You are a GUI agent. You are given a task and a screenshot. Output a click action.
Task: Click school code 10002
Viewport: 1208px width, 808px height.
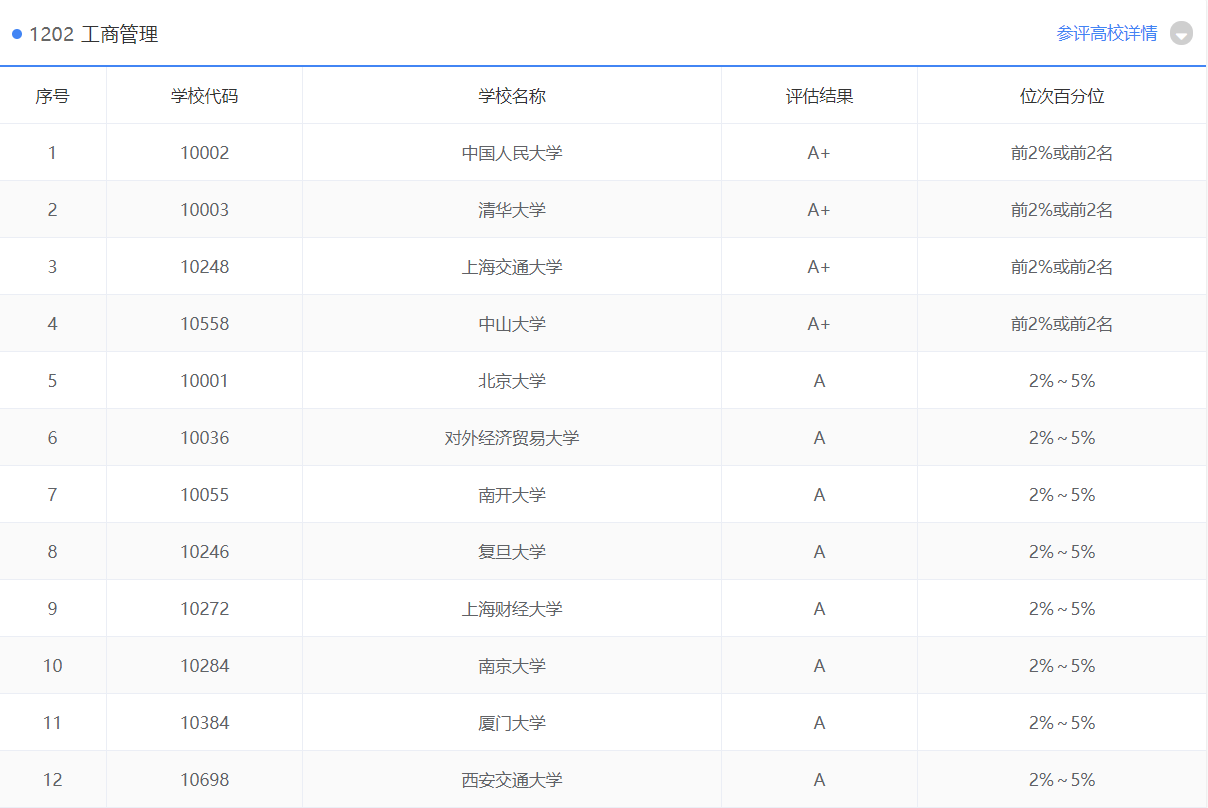point(204,153)
